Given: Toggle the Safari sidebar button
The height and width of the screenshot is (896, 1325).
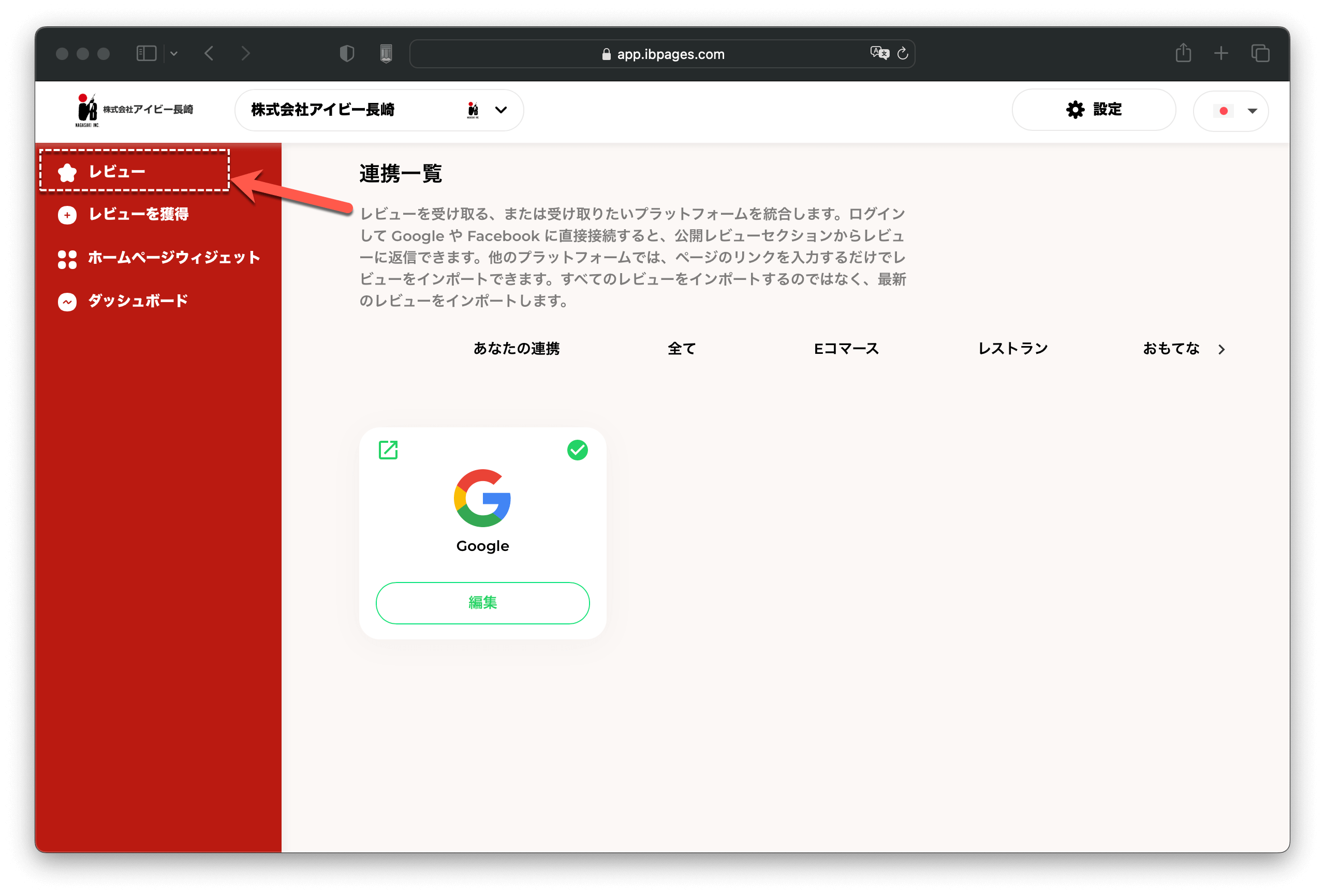Looking at the screenshot, I should pos(146,54).
